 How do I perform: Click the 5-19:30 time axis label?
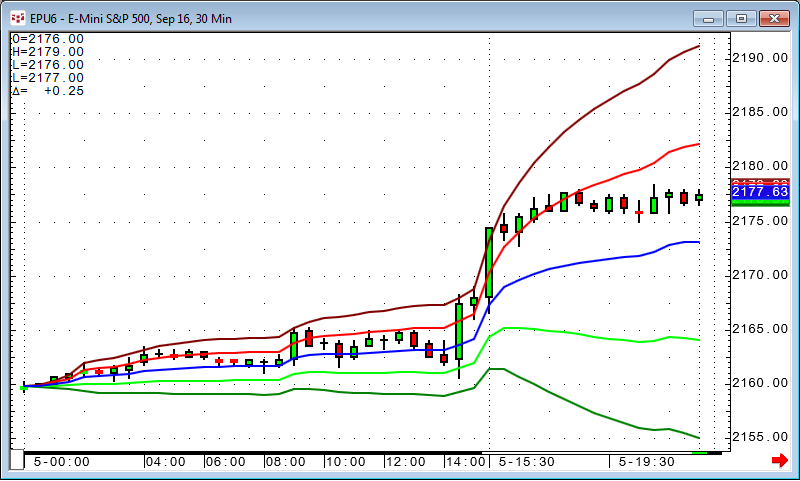coord(647,462)
